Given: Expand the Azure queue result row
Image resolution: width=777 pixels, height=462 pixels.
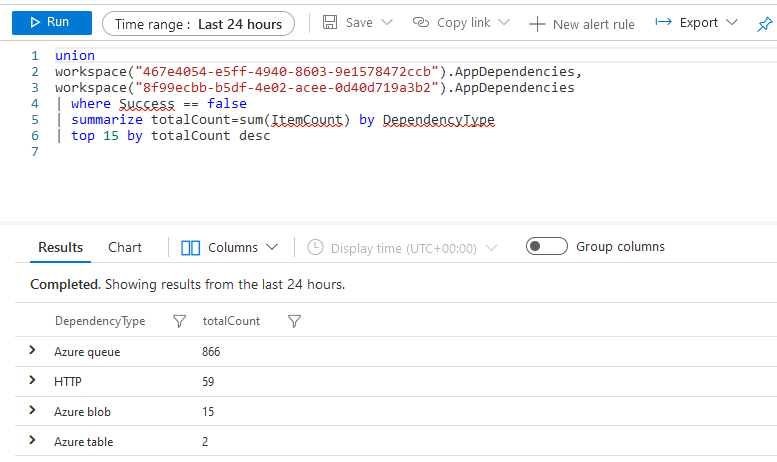Looking at the screenshot, I should coord(32,351).
